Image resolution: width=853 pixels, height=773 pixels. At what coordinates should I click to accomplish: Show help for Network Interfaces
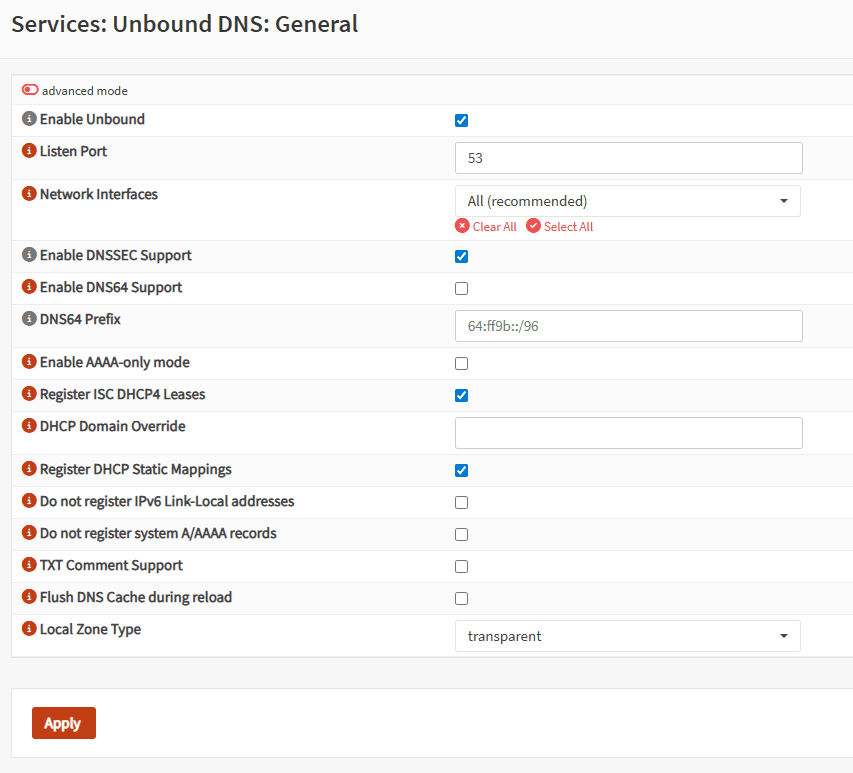[29, 194]
